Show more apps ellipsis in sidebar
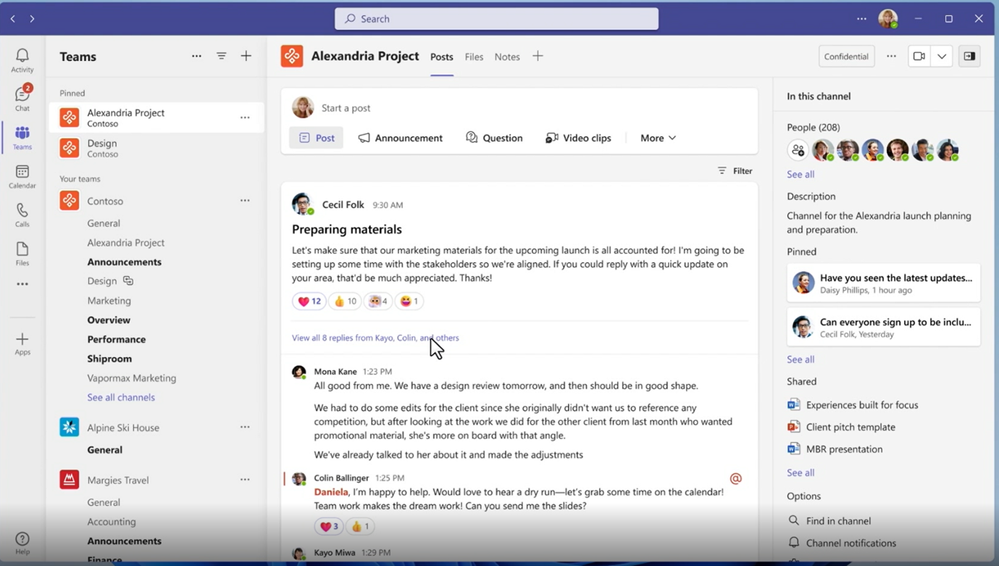999x566 pixels. click(22, 284)
